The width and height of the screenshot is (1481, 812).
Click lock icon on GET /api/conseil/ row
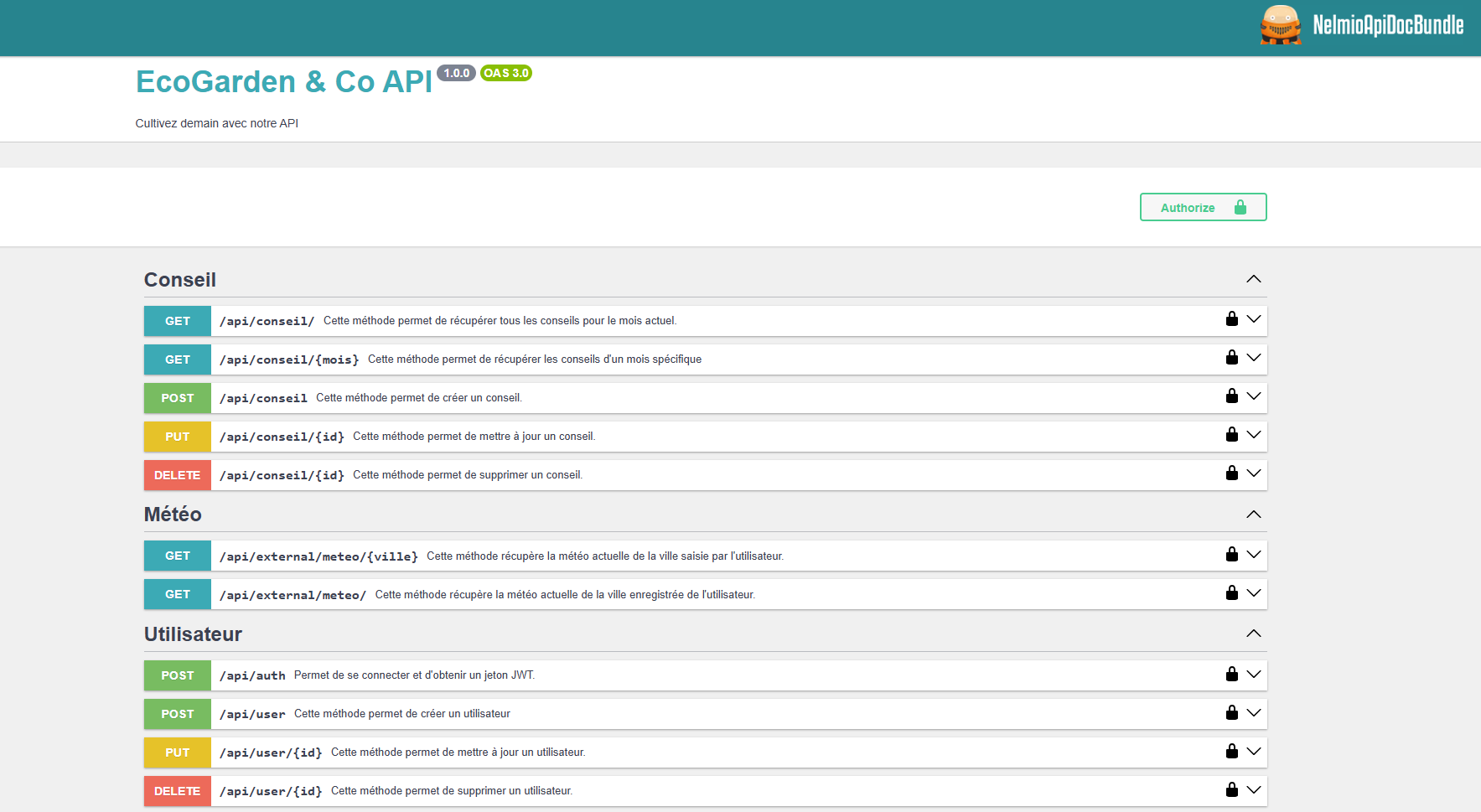(1231, 319)
